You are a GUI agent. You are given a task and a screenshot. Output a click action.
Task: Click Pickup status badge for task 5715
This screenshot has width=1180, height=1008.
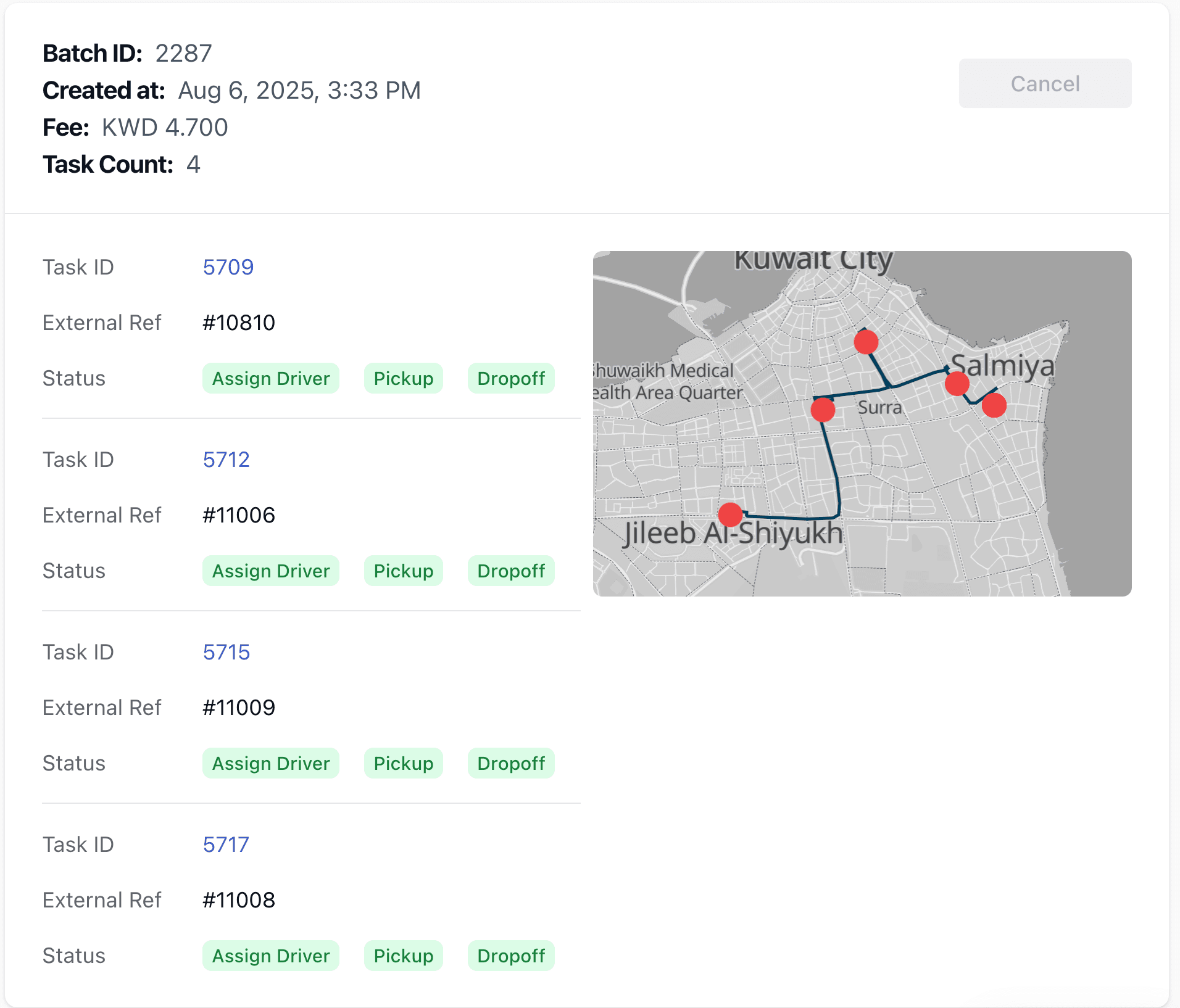point(403,763)
